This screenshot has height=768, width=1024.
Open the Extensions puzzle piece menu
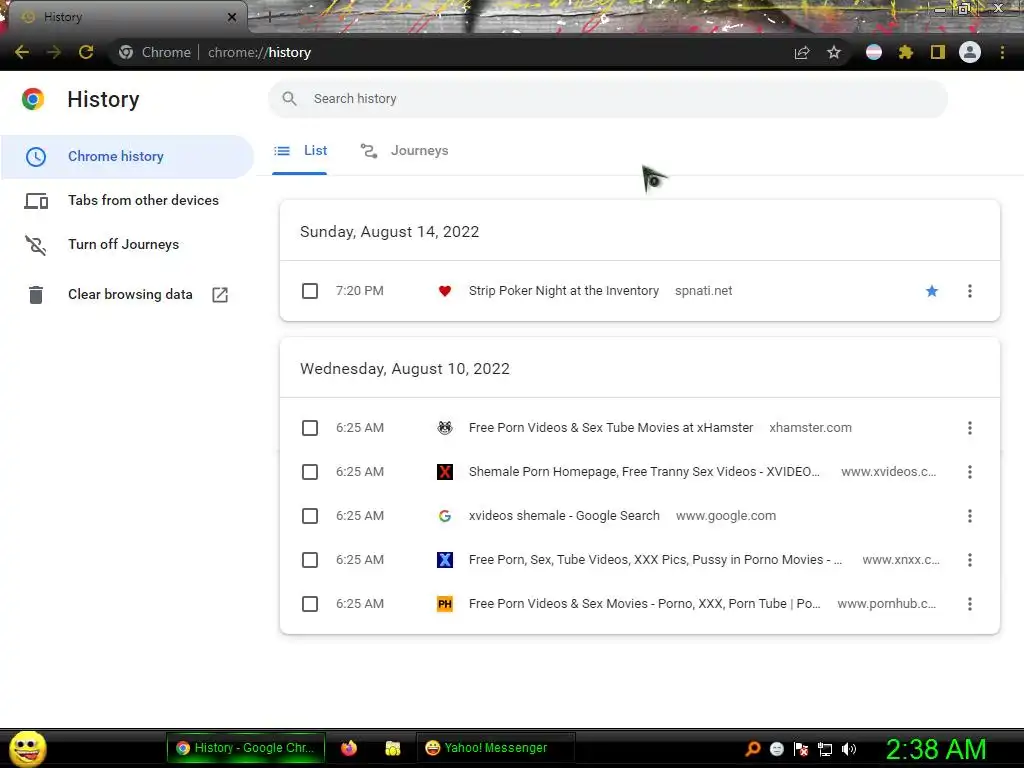[x=905, y=52]
